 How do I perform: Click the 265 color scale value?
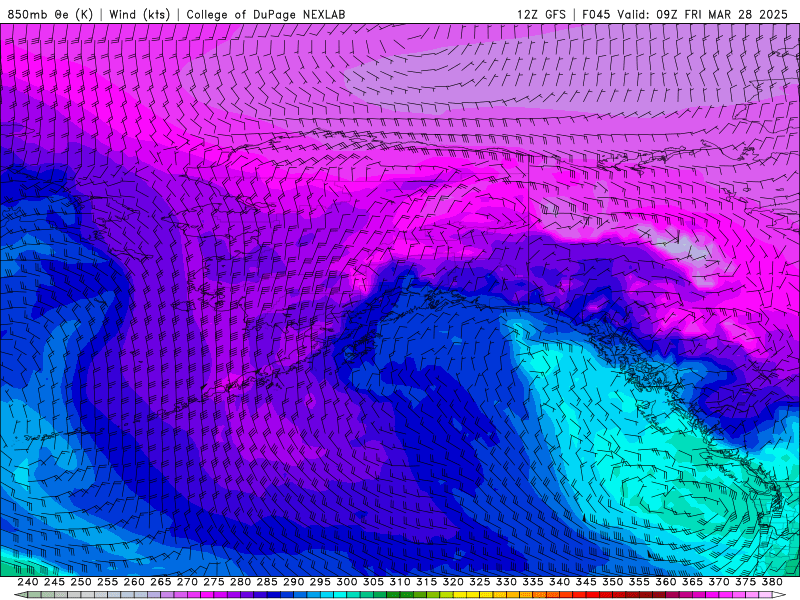pyautogui.click(x=160, y=582)
